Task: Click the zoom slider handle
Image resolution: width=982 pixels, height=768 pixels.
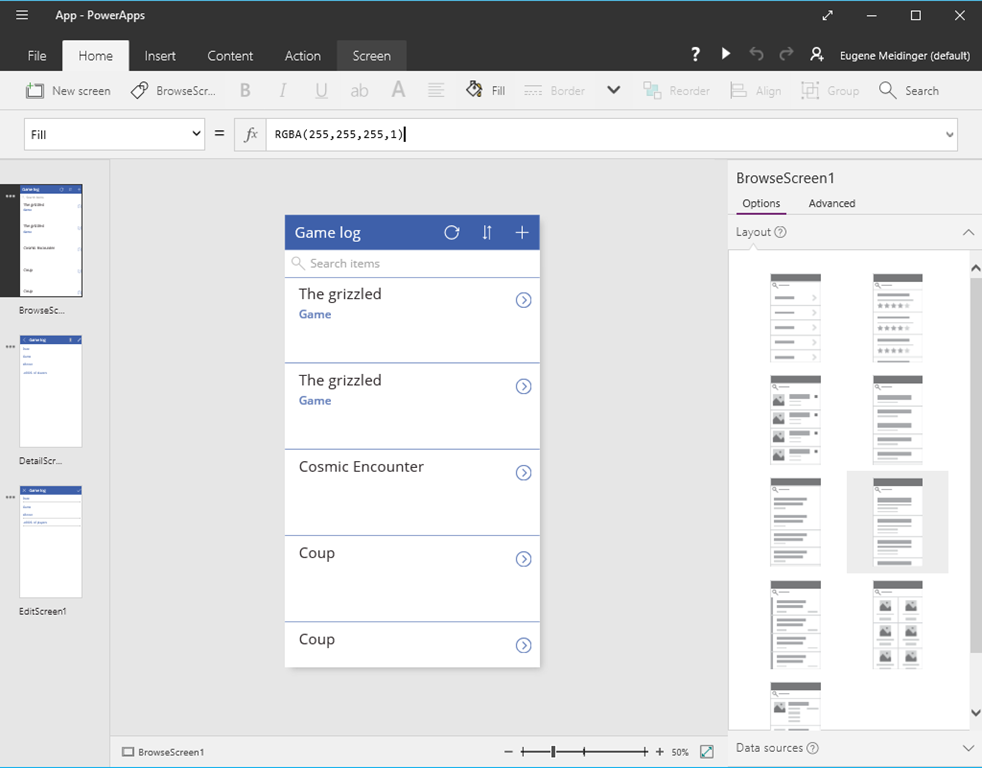Action: point(553,752)
